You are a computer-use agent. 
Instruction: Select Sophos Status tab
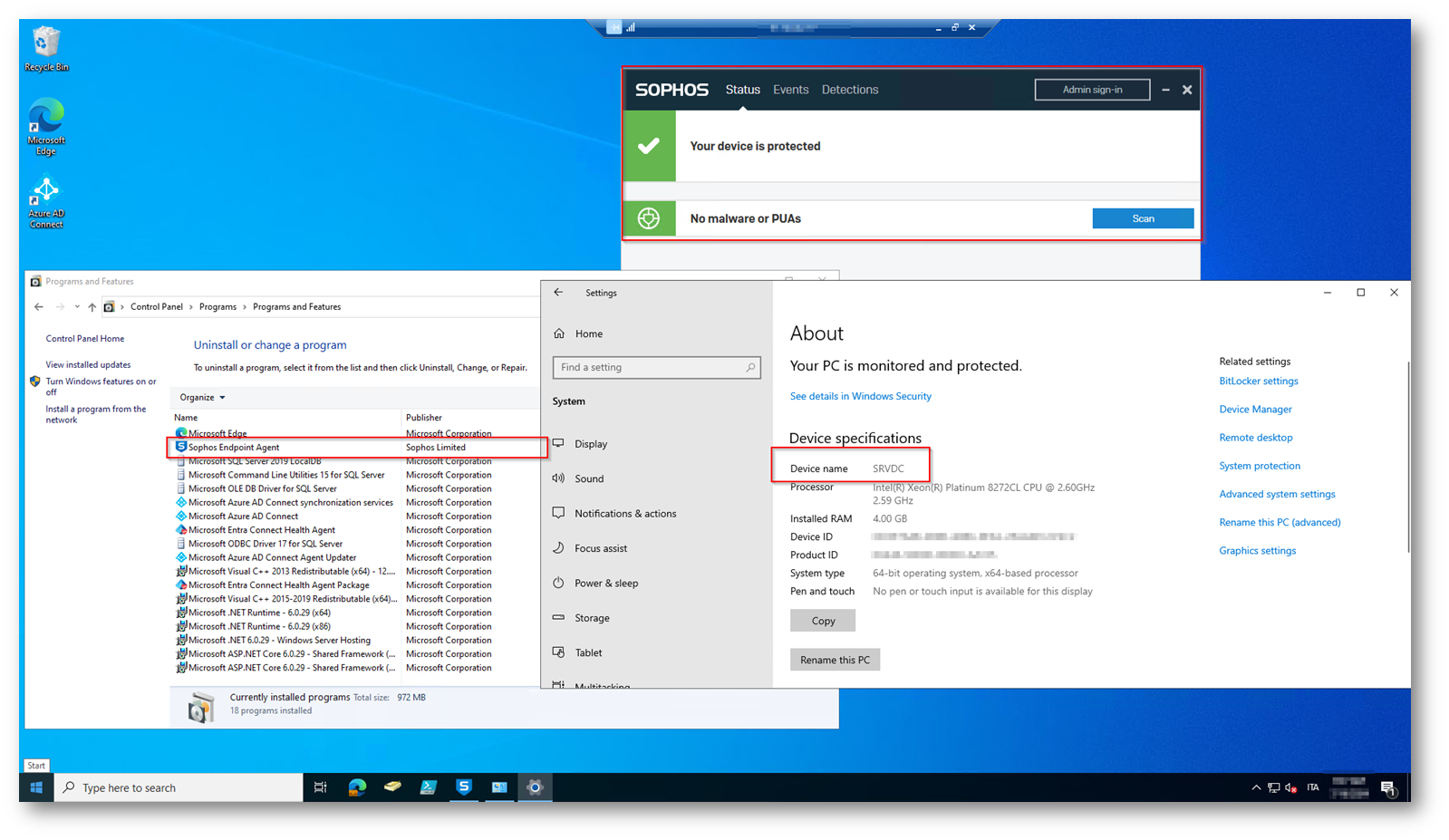pyautogui.click(x=742, y=90)
